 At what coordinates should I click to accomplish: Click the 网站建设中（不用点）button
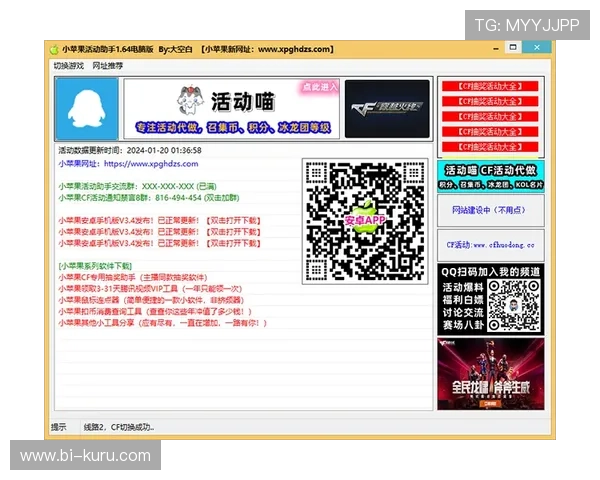[x=491, y=210]
